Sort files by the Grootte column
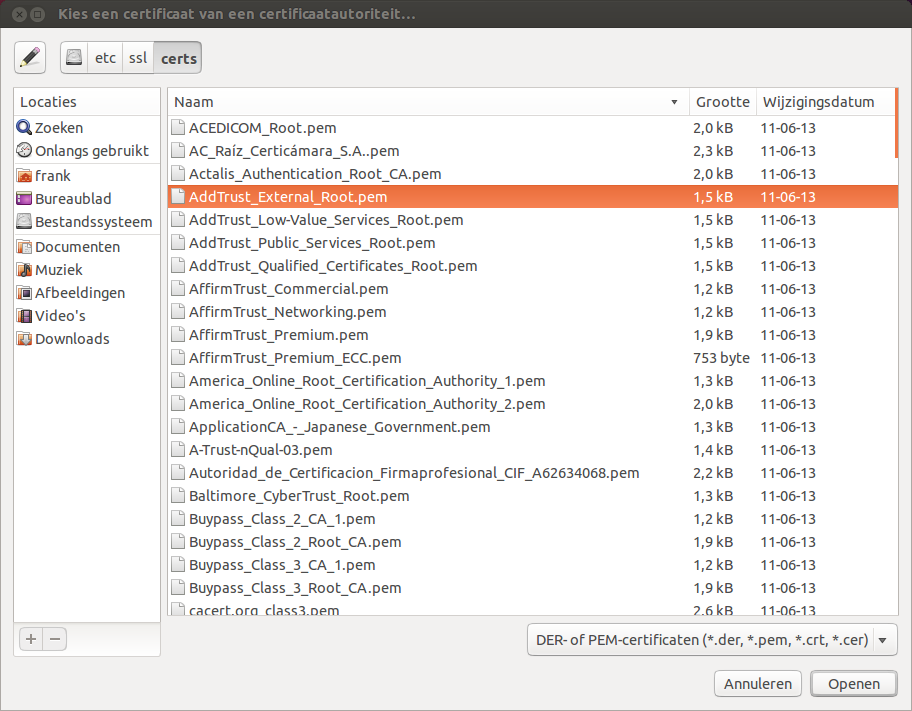 [x=722, y=102]
